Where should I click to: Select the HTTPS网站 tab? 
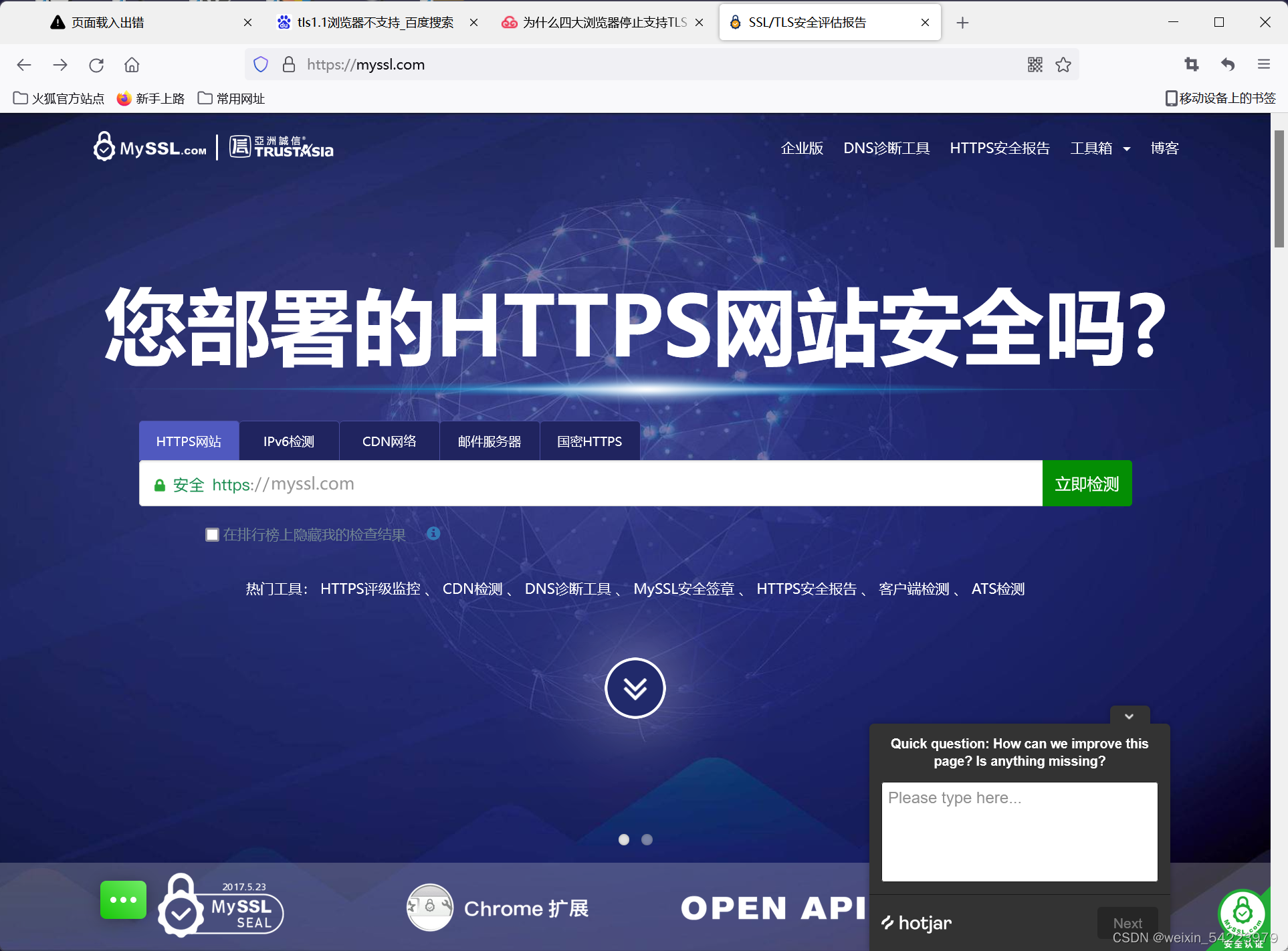click(189, 440)
